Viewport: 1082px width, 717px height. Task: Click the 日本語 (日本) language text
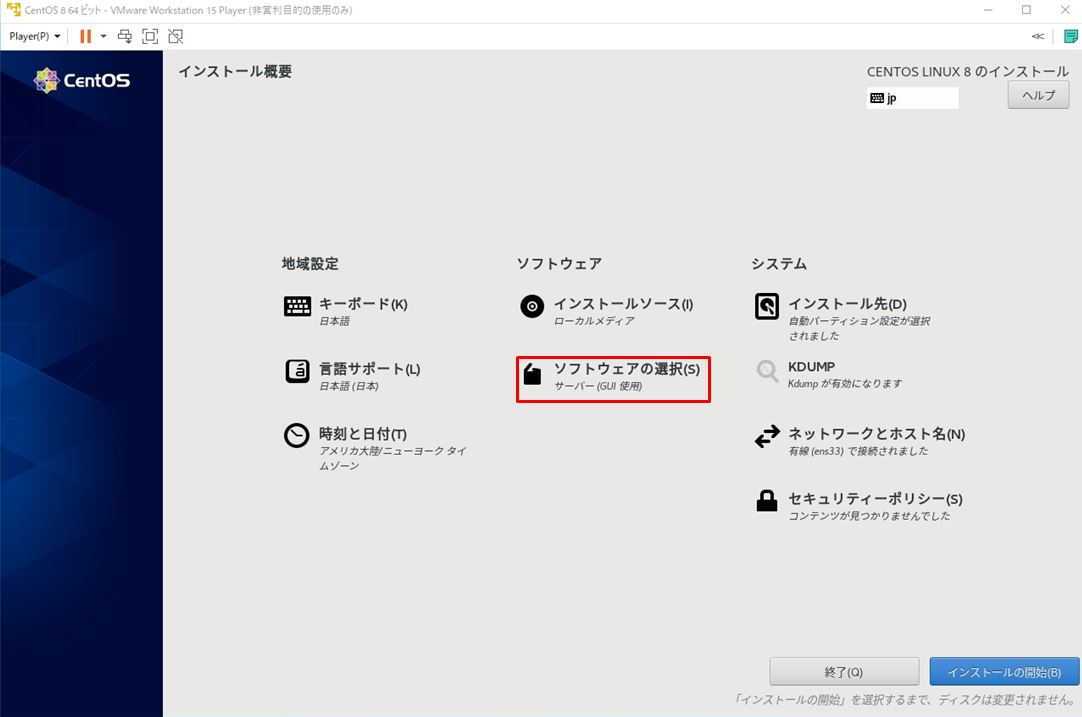(x=348, y=386)
